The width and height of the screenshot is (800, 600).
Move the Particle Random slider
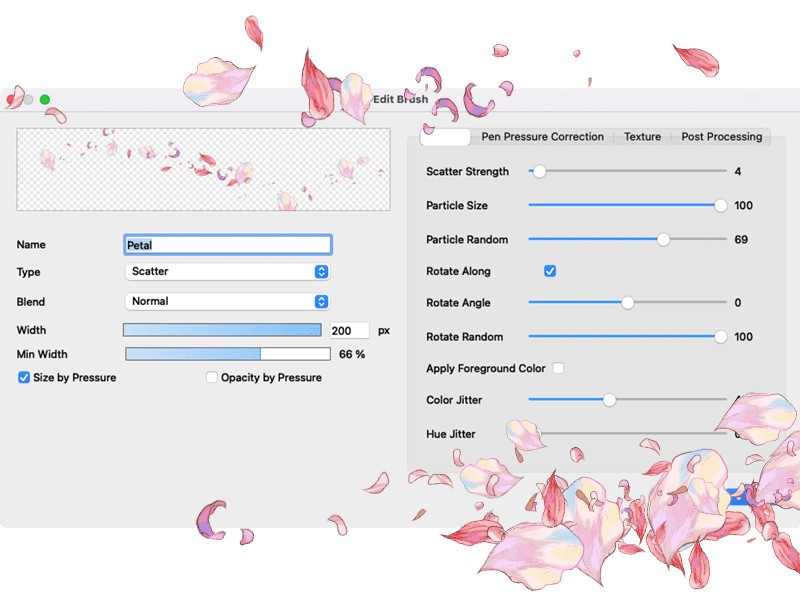tap(663, 239)
